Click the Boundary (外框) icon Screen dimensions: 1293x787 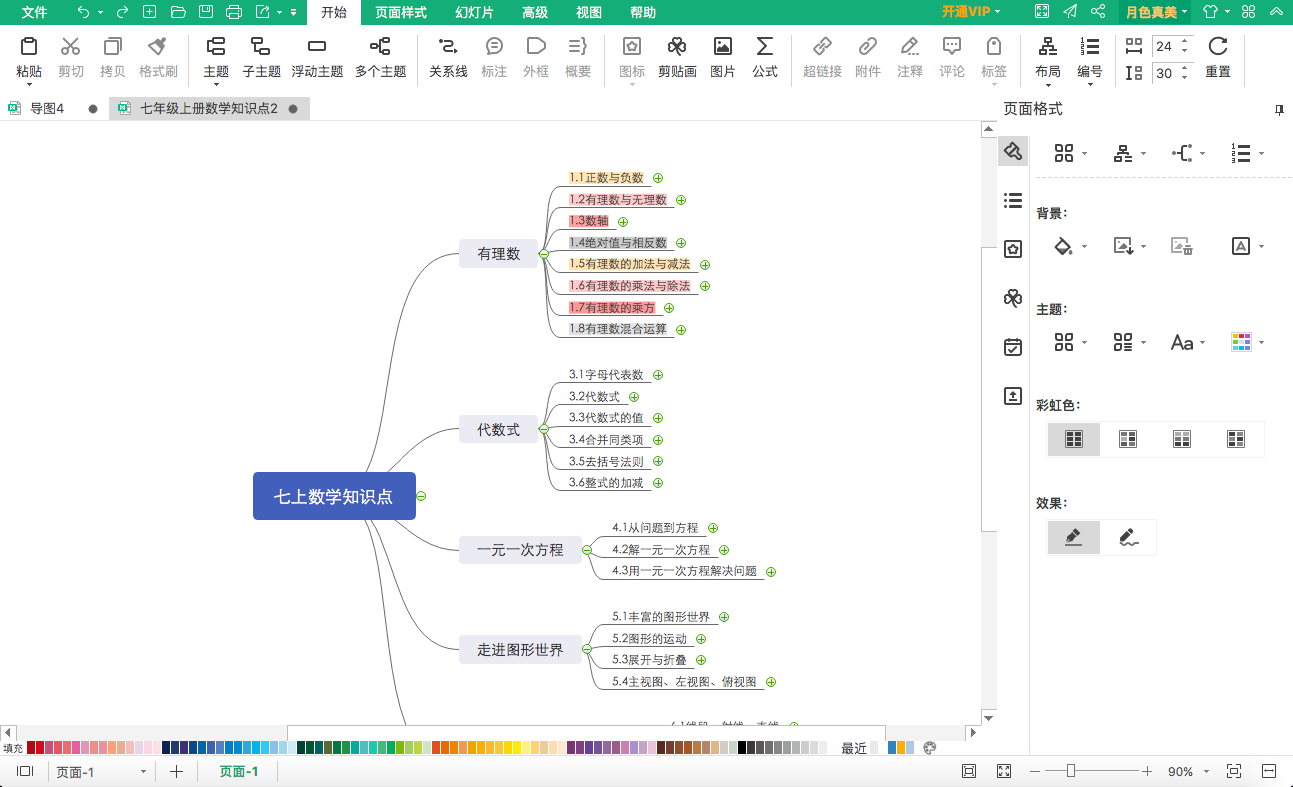[x=536, y=46]
